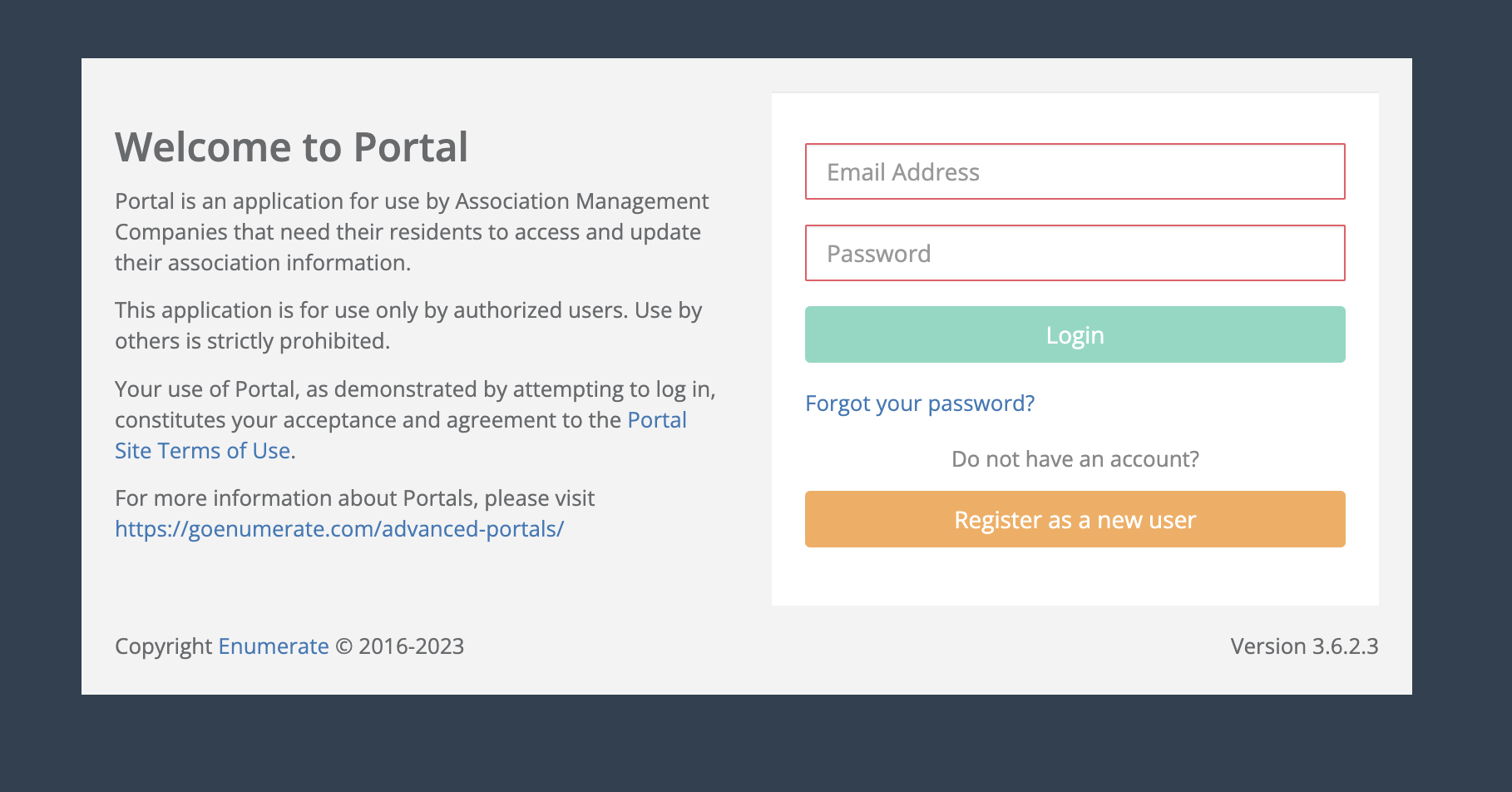The width and height of the screenshot is (1512, 792).
Task: Click the "2016-2023" copyright year text
Action: [x=411, y=646]
